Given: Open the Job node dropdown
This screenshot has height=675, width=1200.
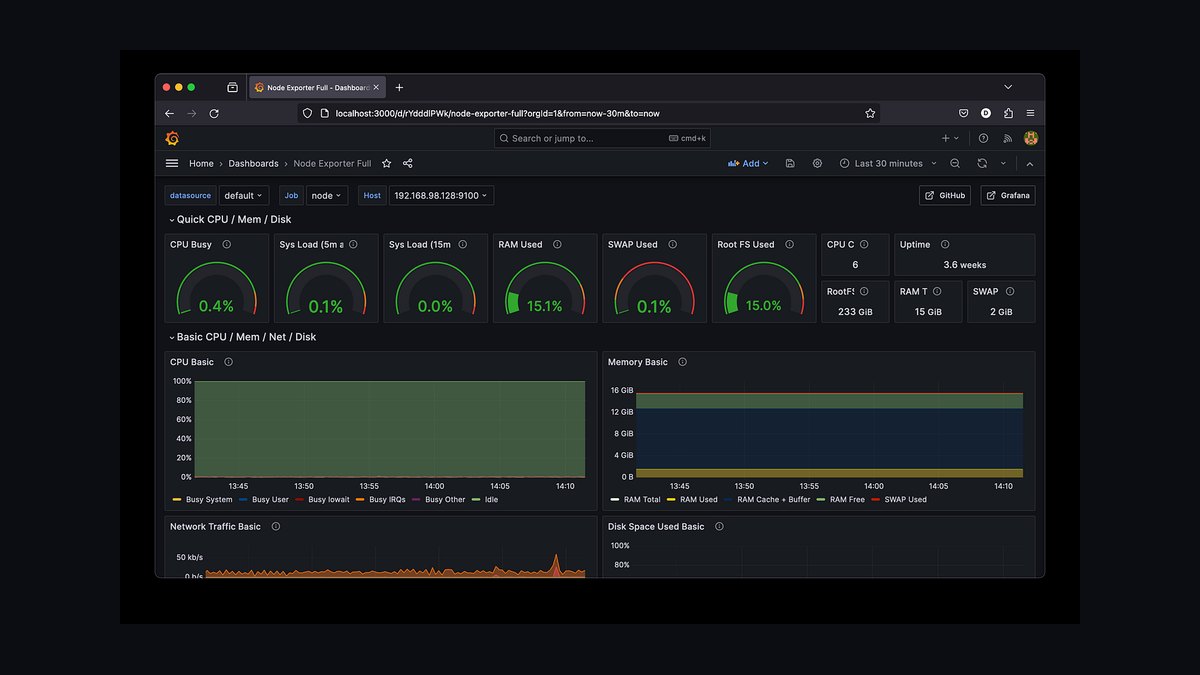Looking at the screenshot, I should click(x=327, y=196).
